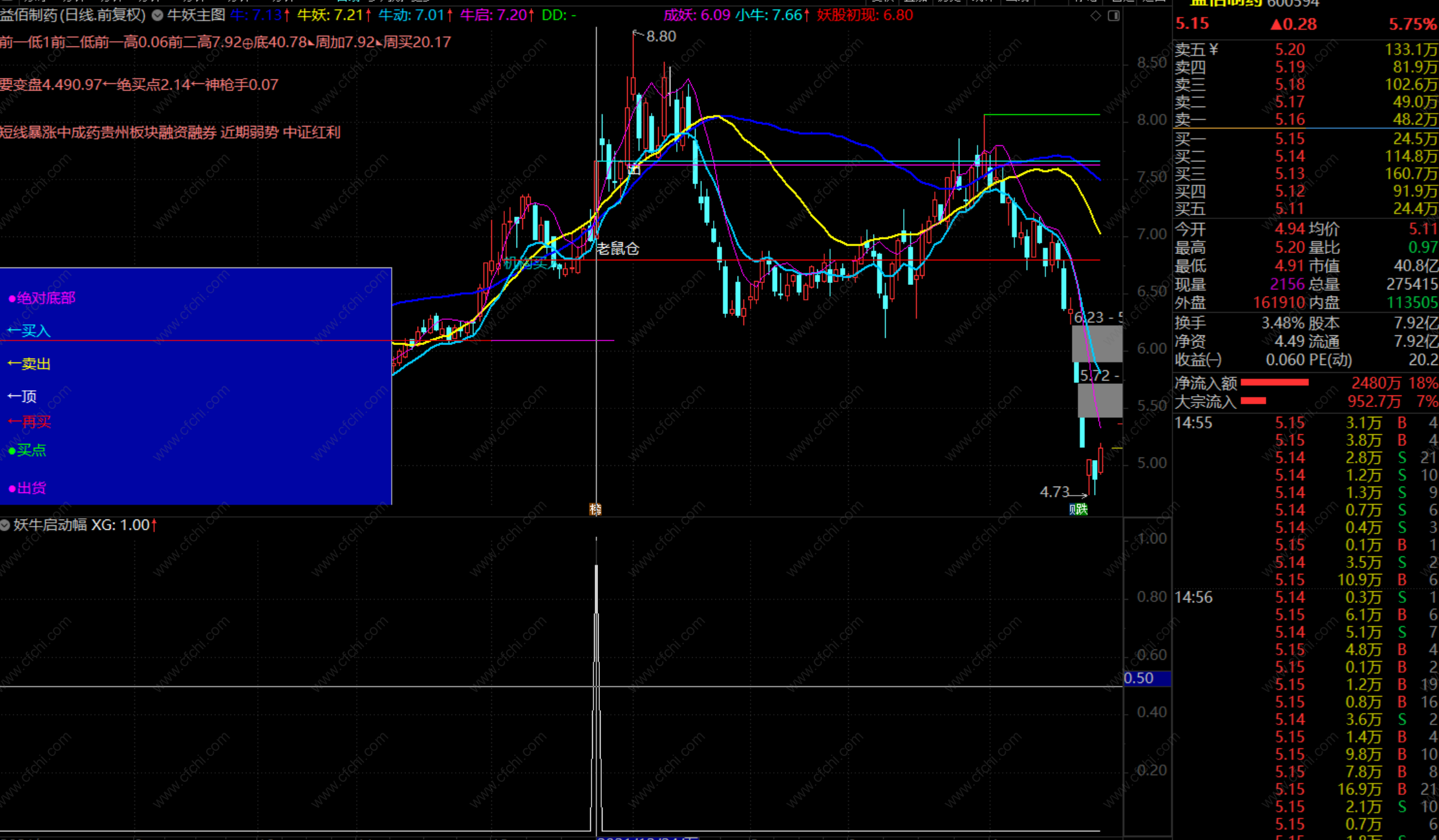Click the 妖股初现 6.80 indicator label
The width and height of the screenshot is (1439, 840).
864,16
